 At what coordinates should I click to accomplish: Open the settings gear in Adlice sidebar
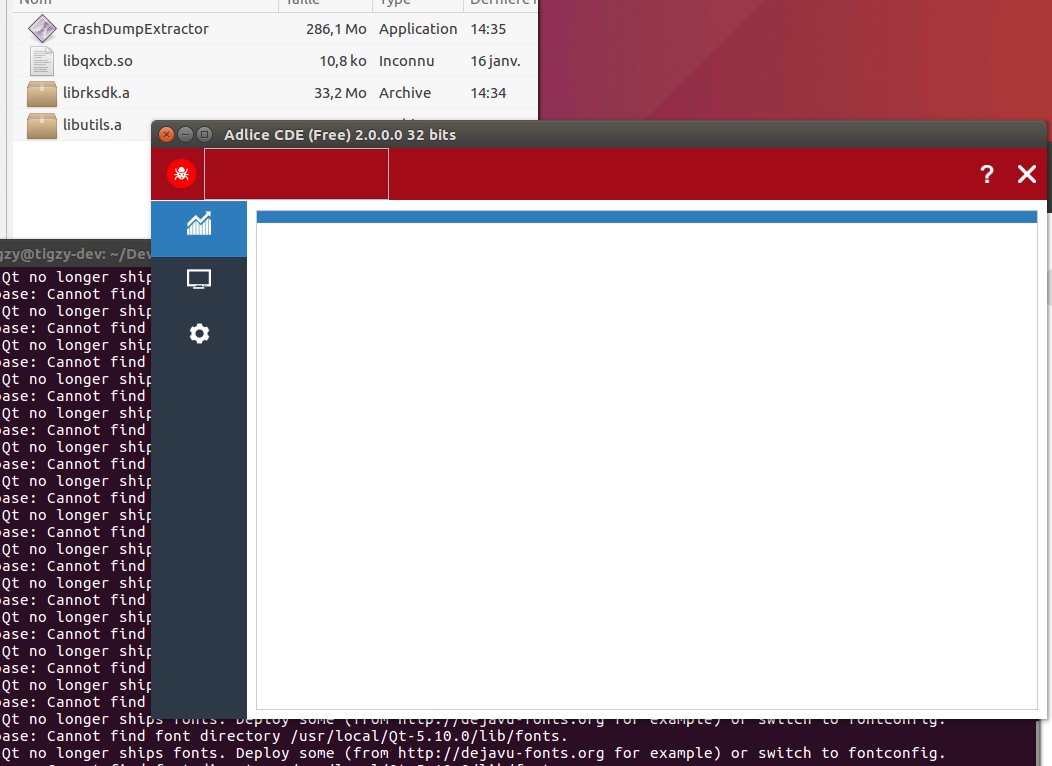[x=199, y=333]
